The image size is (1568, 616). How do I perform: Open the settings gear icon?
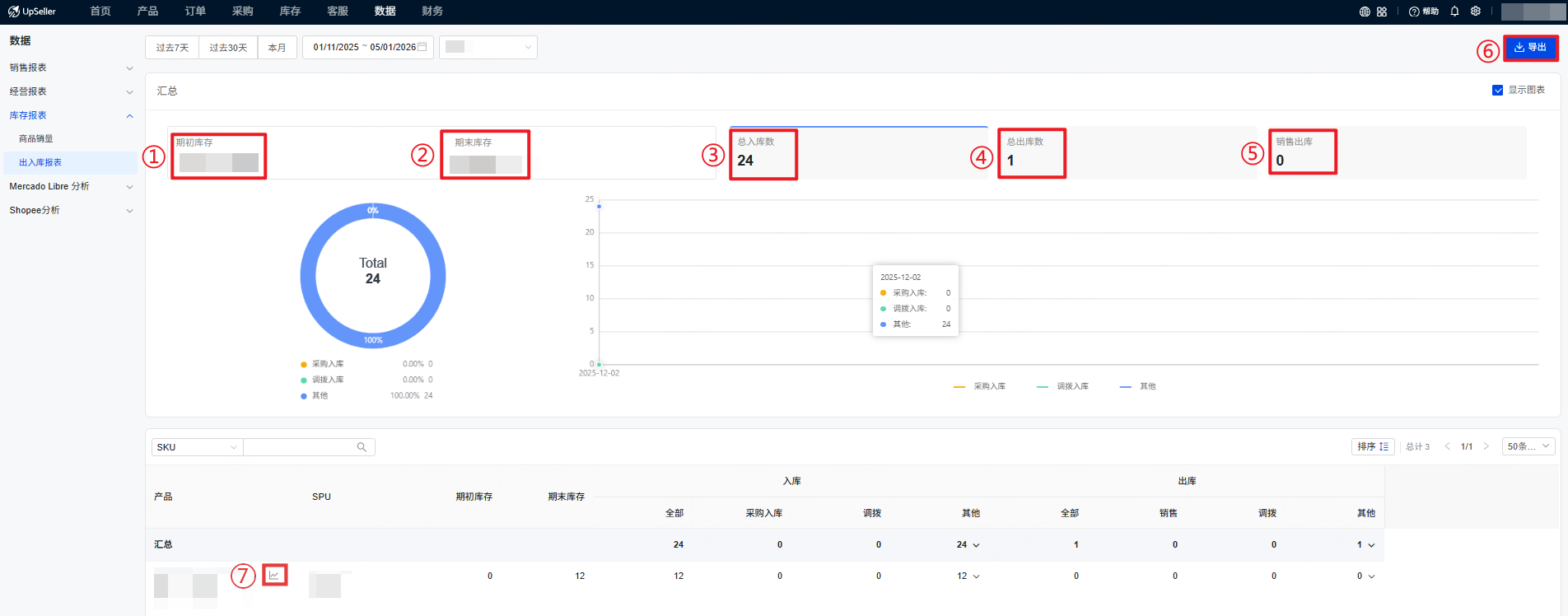(1476, 12)
